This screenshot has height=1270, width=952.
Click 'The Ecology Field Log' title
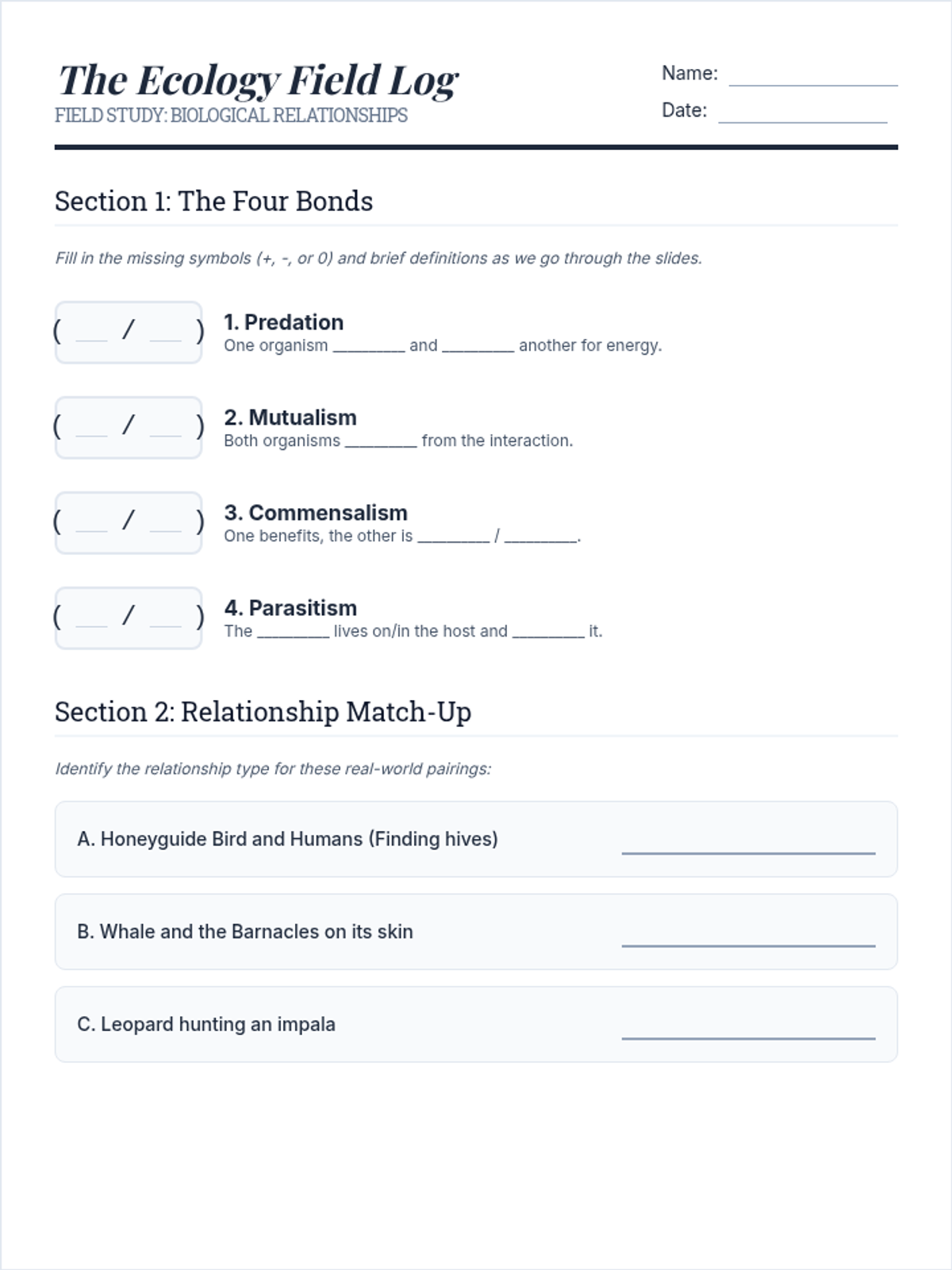pyautogui.click(x=258, y=81)
